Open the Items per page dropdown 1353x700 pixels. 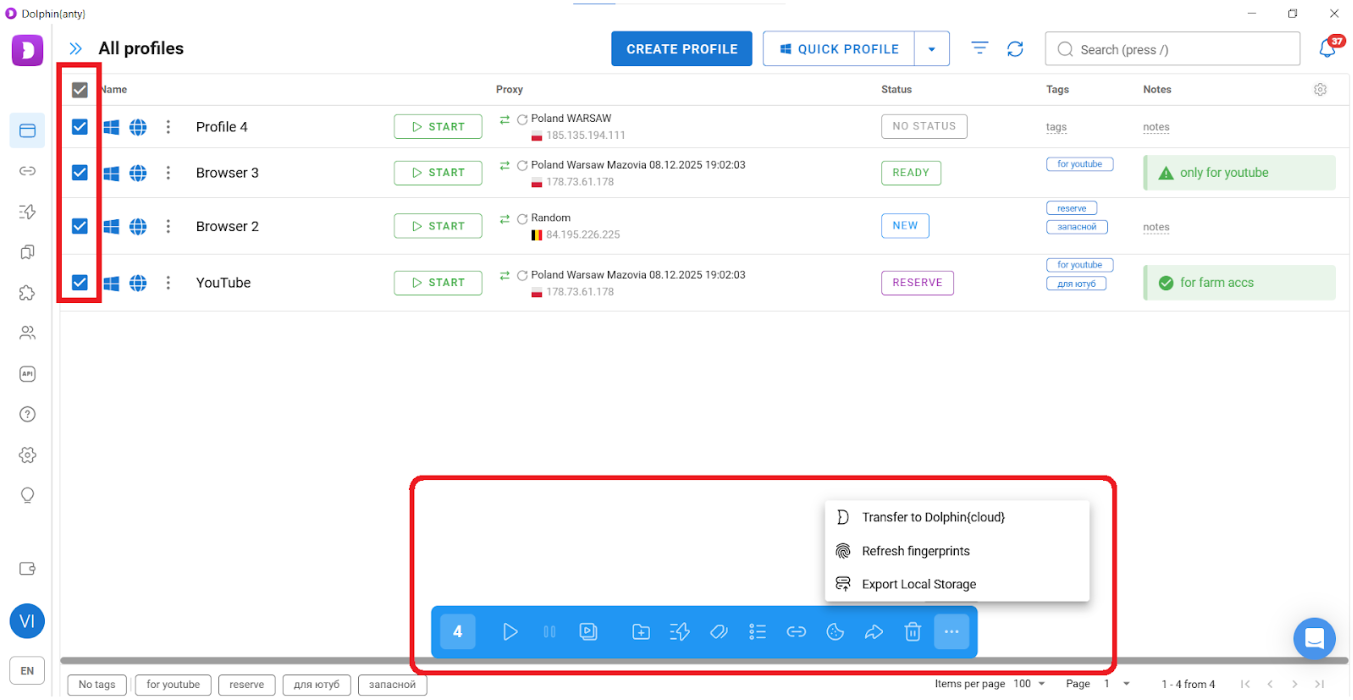pos(1029,684)
